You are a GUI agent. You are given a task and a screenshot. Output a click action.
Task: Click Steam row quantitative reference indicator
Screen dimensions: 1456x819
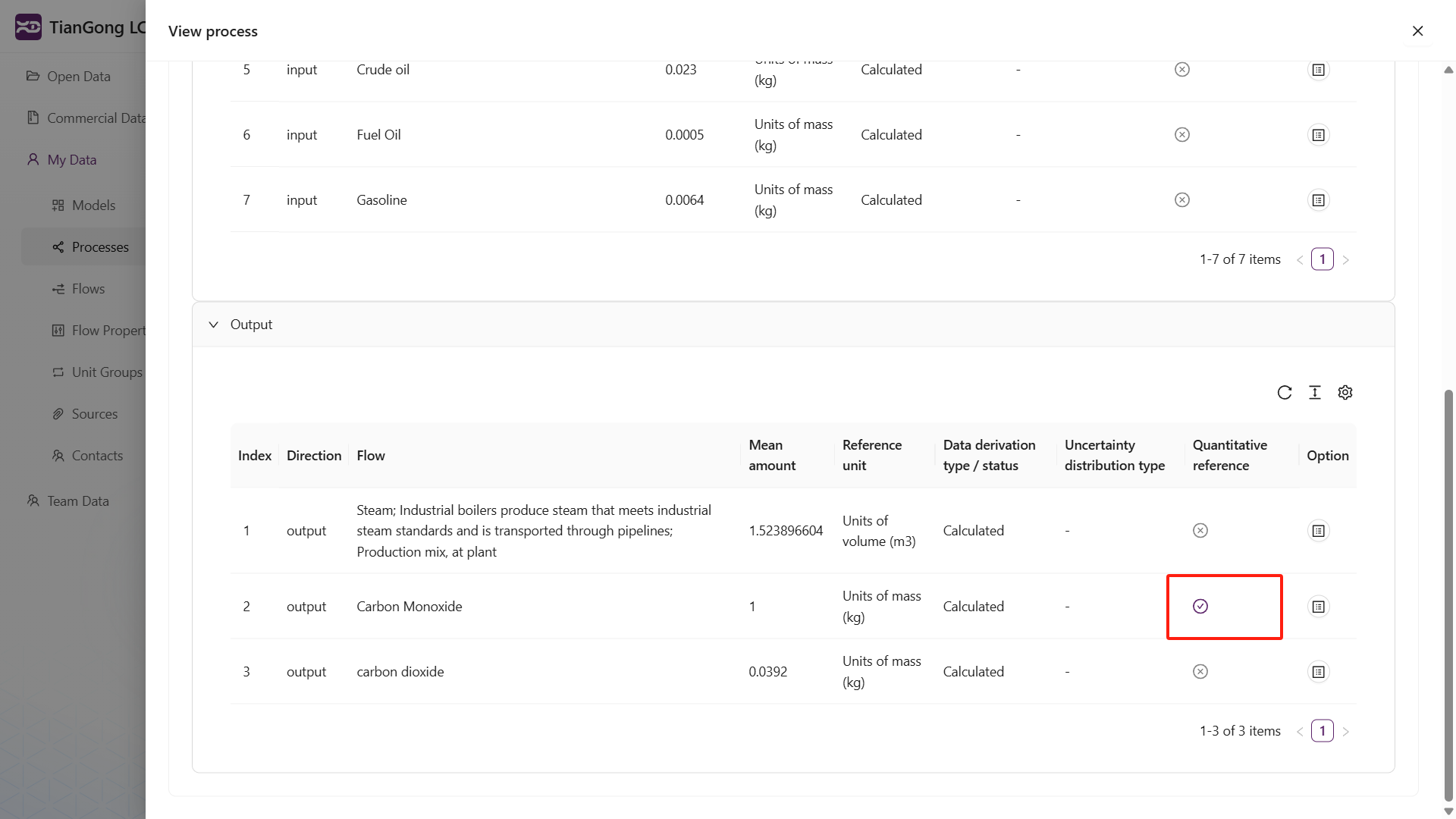[x=1200, y=531]
